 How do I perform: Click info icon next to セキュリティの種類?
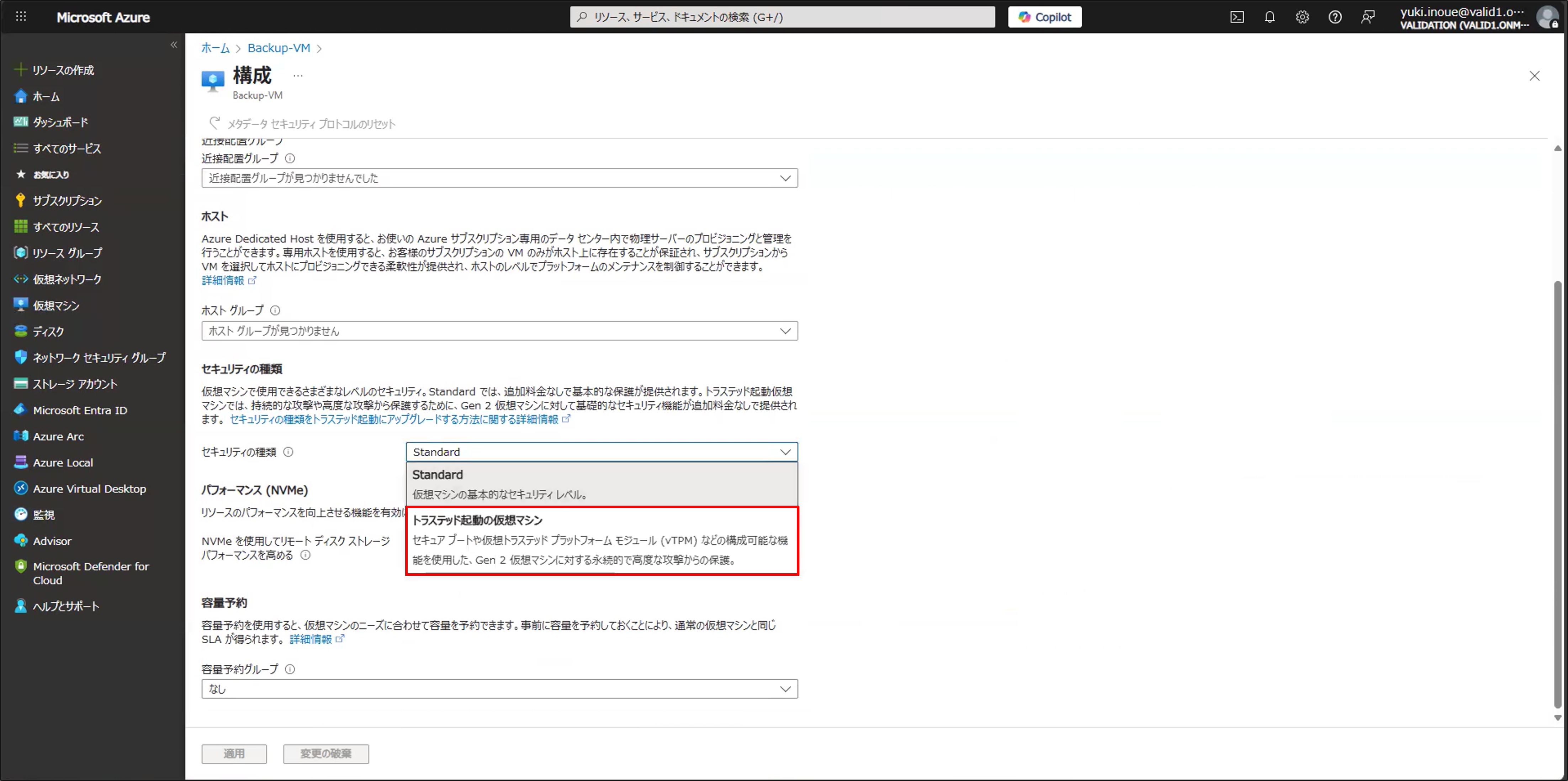click(x=288, y=452)
